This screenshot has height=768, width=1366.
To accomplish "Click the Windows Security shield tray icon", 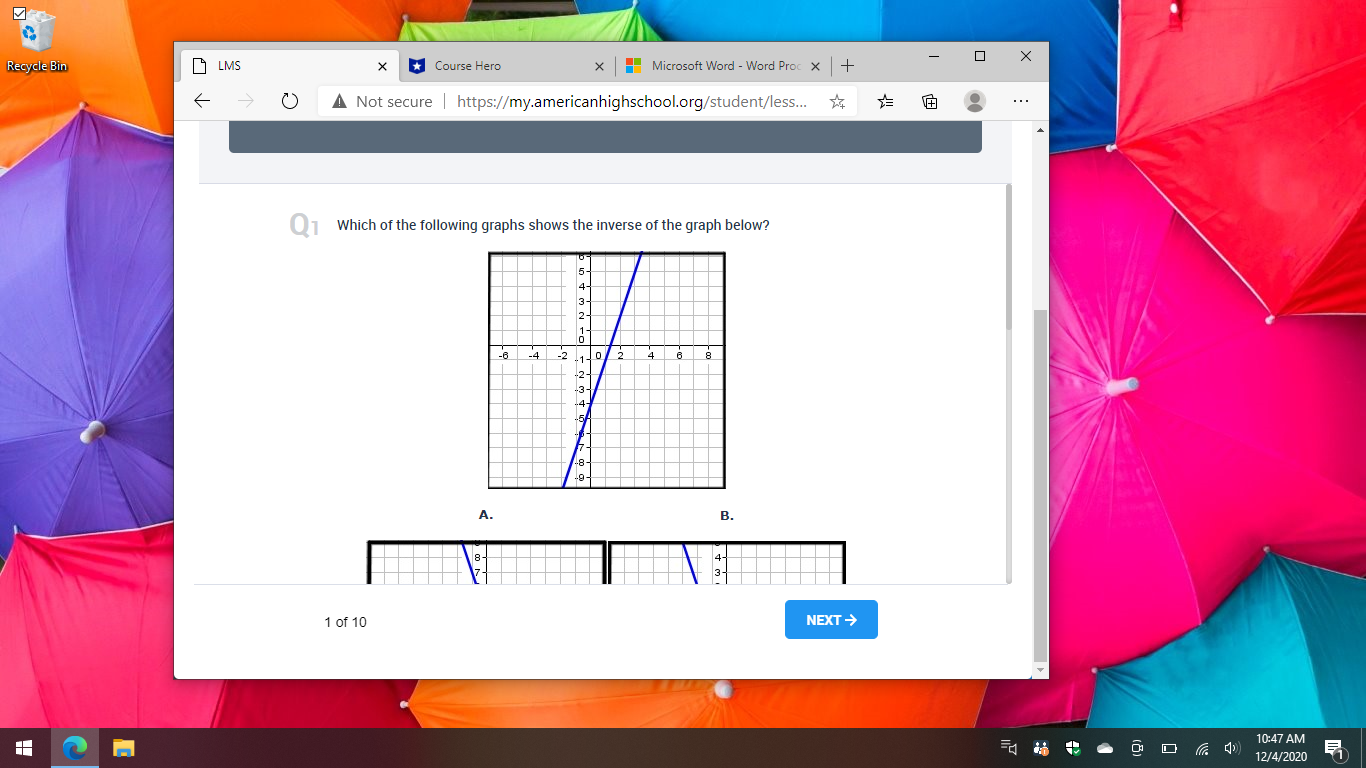I will 1073,748.
